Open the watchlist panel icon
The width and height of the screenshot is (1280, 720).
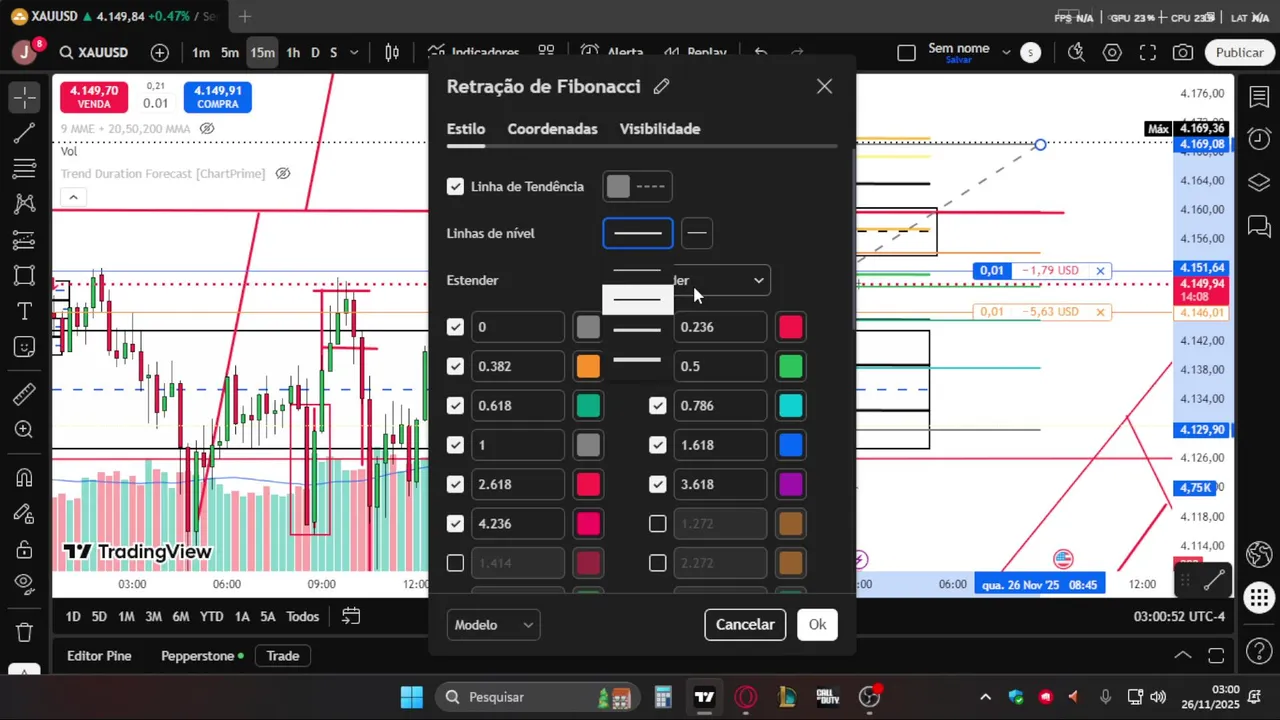[x=1259, y=97]
